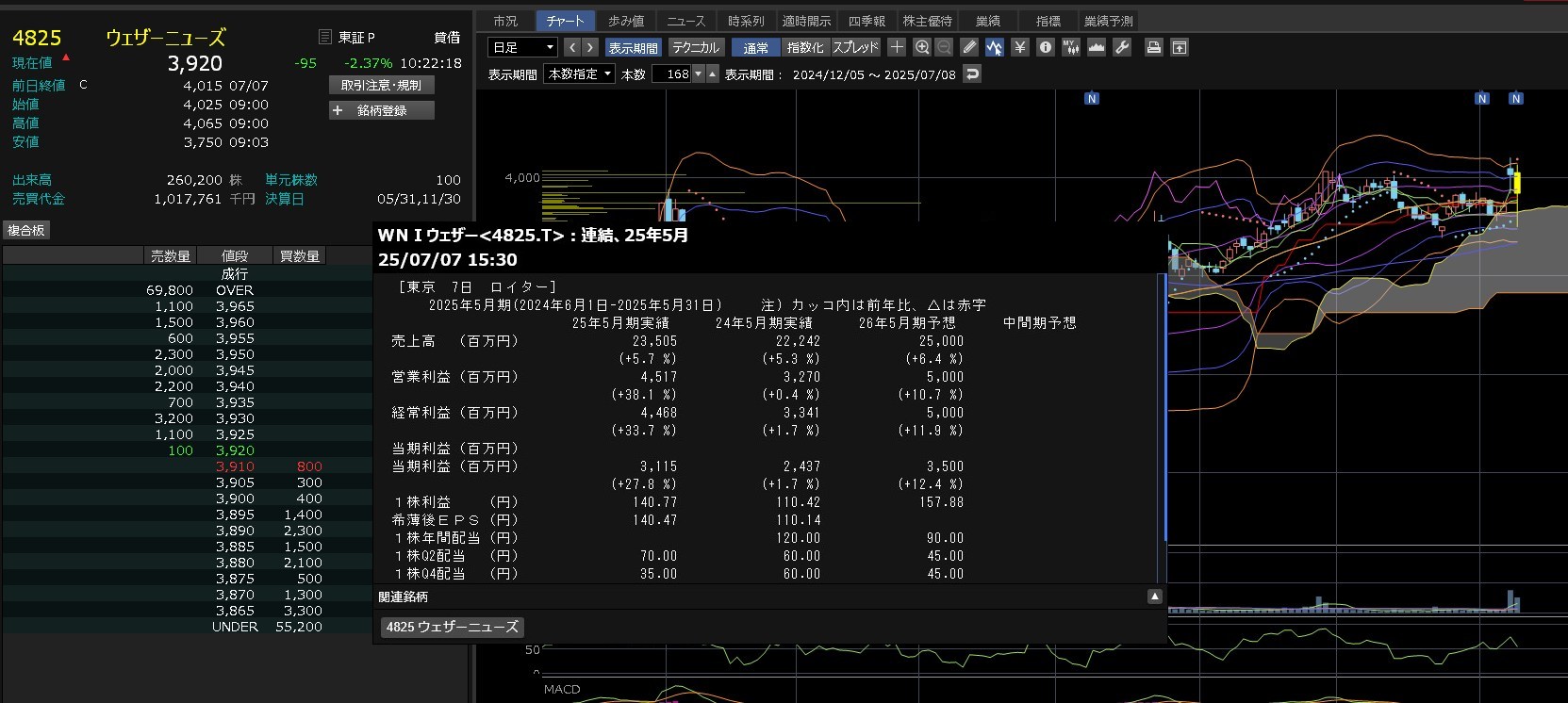Click the 取引注意・規制 button
The image size is (1568, 703).
pos(382,85)
